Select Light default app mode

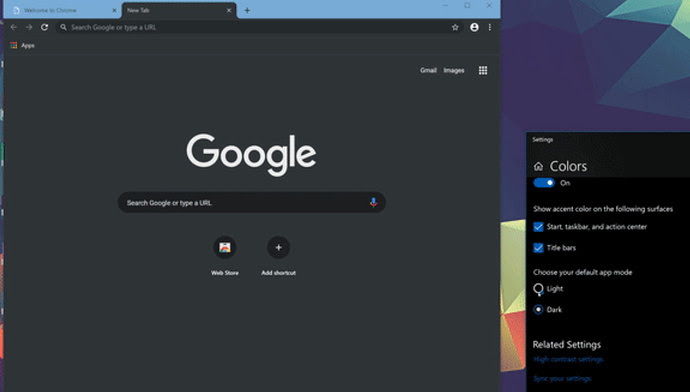(538, 289)
